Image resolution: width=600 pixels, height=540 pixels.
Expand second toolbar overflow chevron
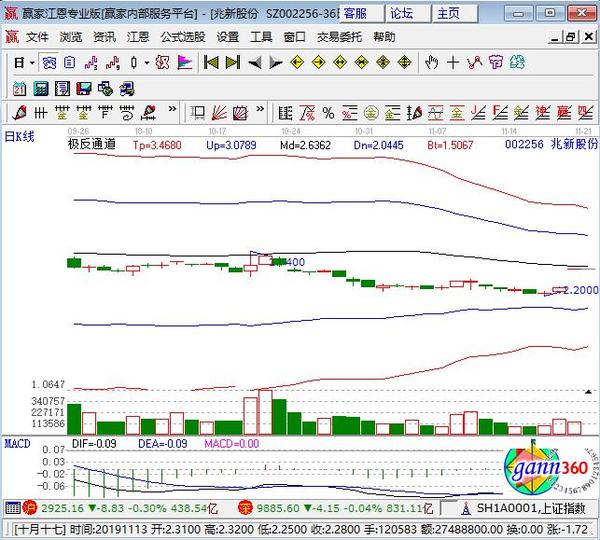pyautogui.click(x=260, y=109)
